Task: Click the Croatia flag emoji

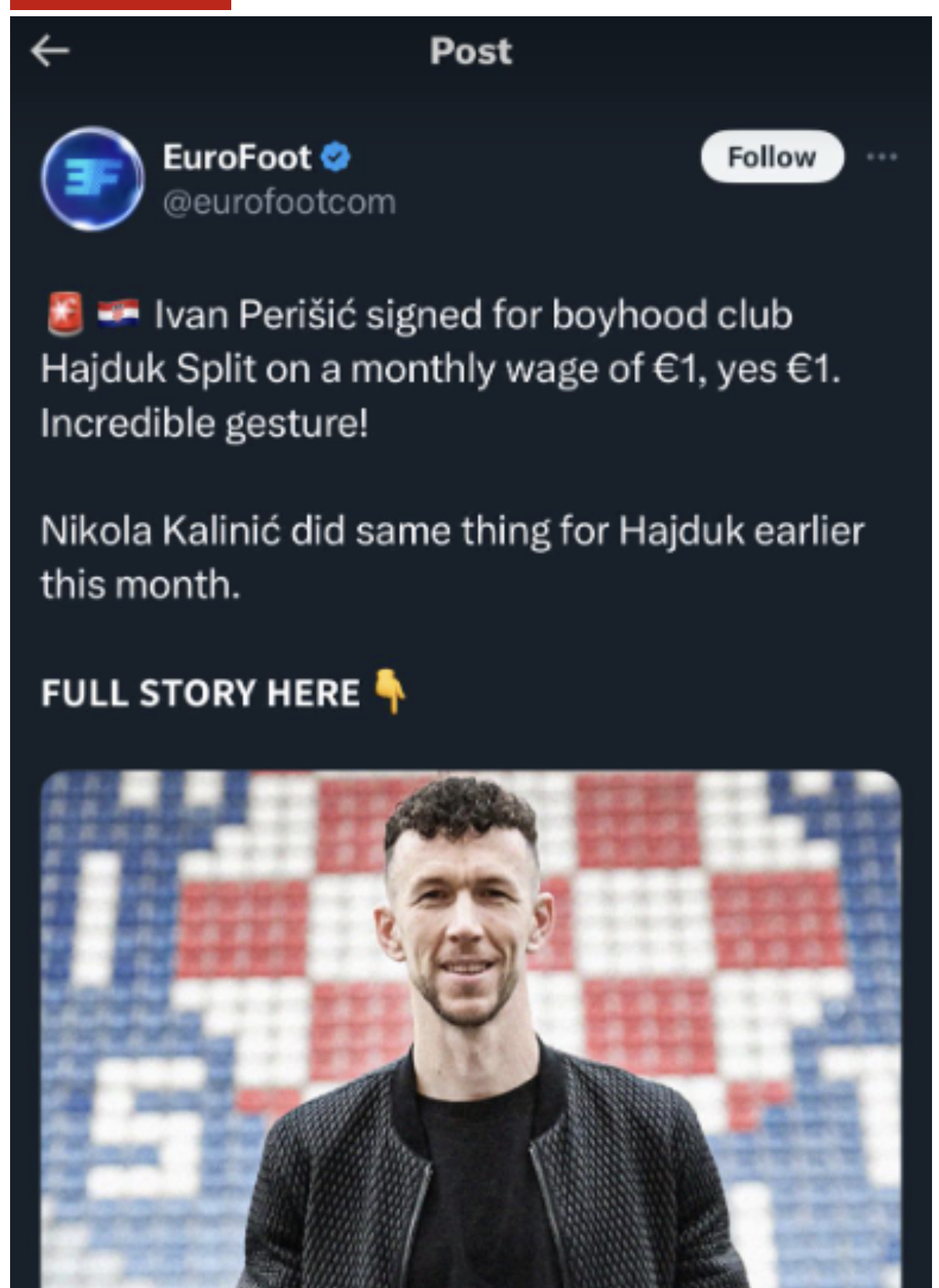Action: pyautogui.click(x=118, y=313)
